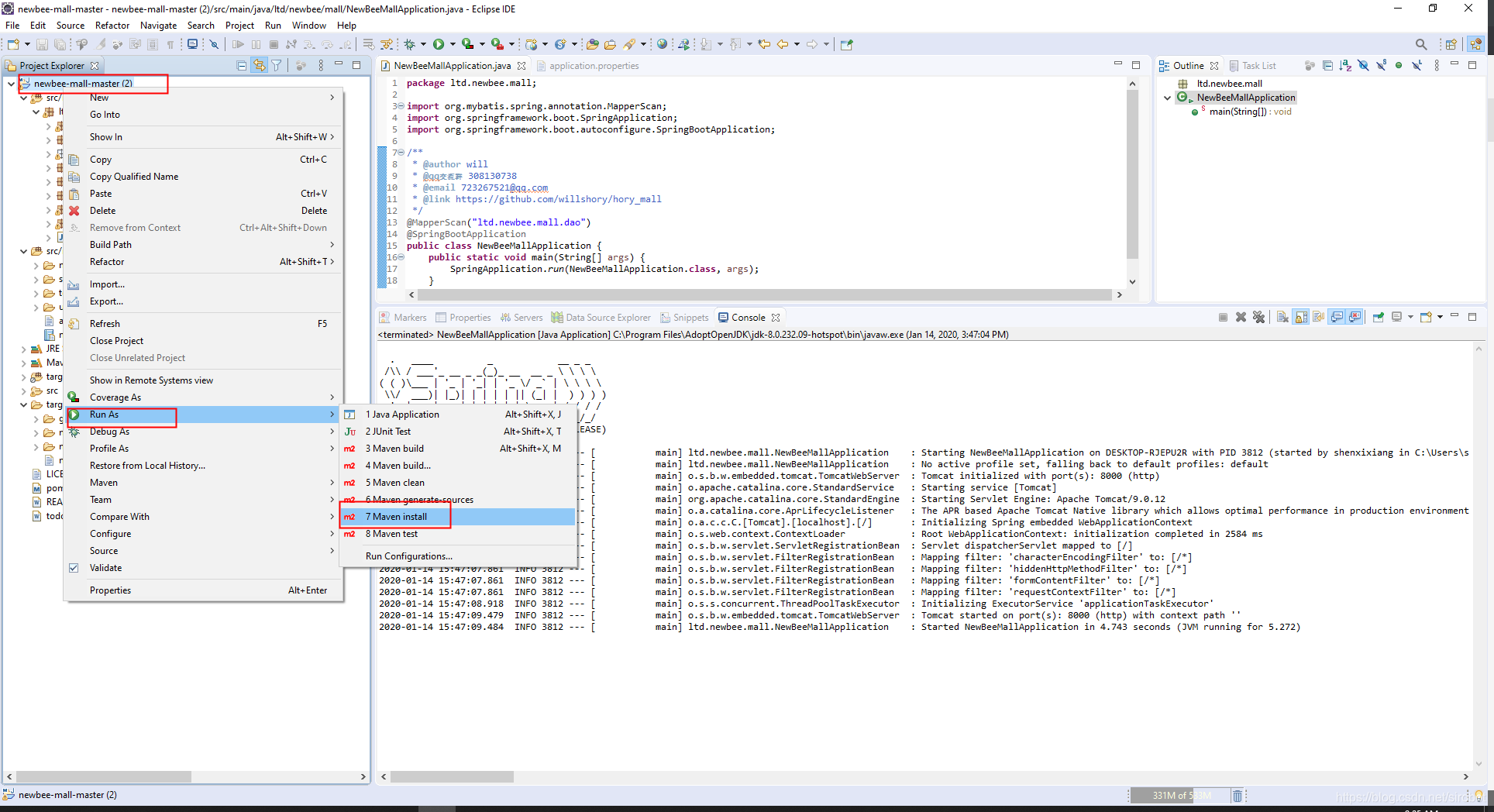Image resolution: width=1494 pixels, height=812 pixels.
Task: Open the Refactor menu in menu bar
Action: 112,26
